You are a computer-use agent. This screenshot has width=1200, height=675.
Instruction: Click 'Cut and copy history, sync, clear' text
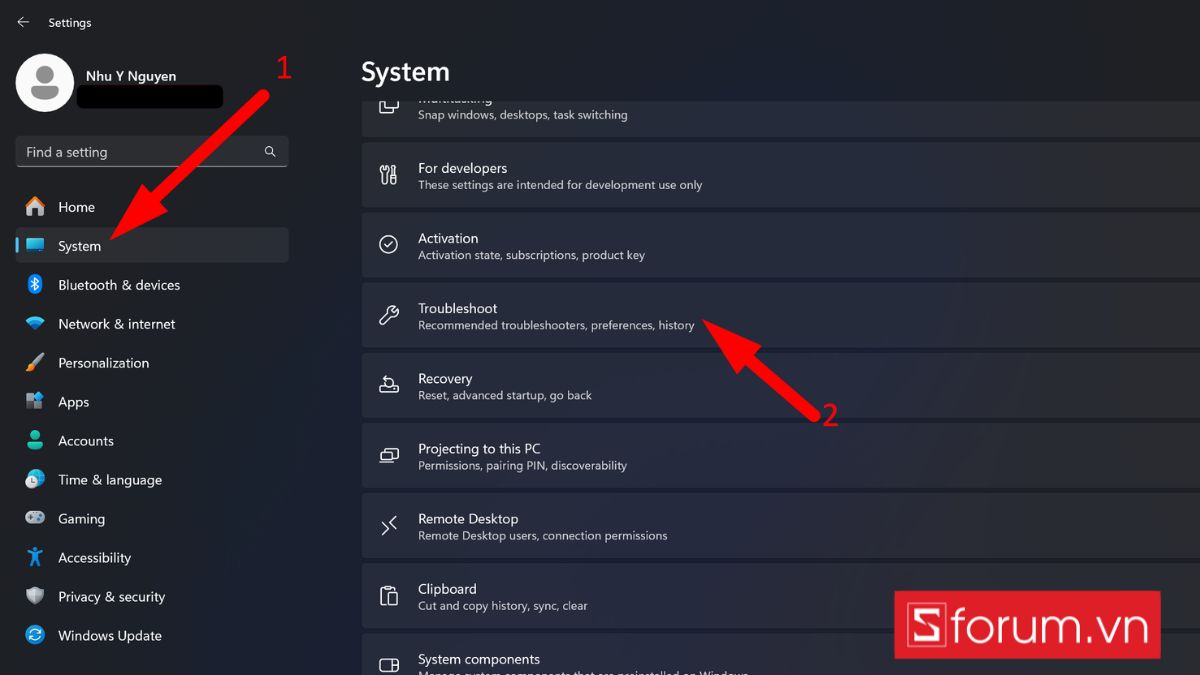point(503,606)
